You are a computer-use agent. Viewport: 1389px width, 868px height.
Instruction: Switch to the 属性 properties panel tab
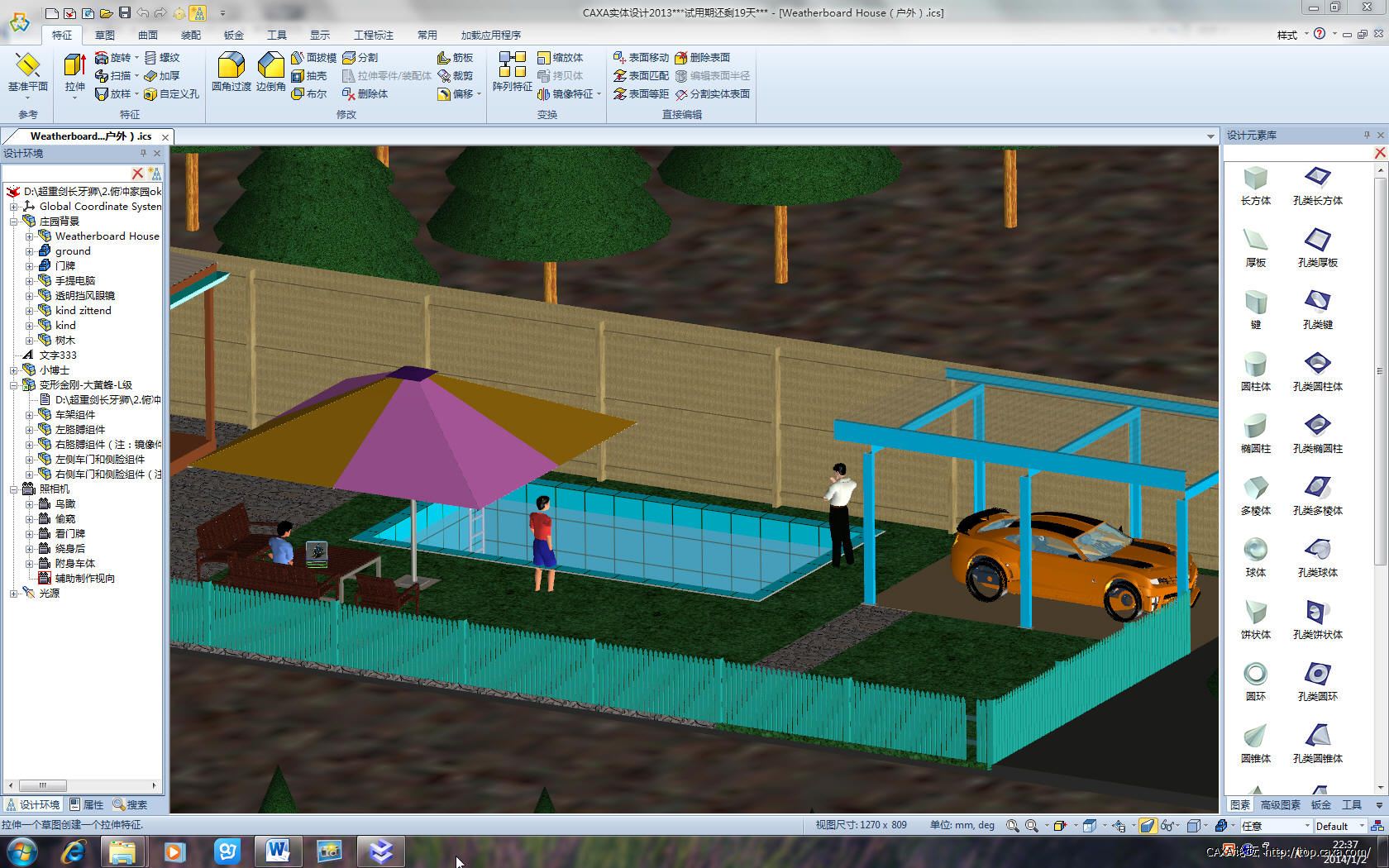[x=87, y=804]
